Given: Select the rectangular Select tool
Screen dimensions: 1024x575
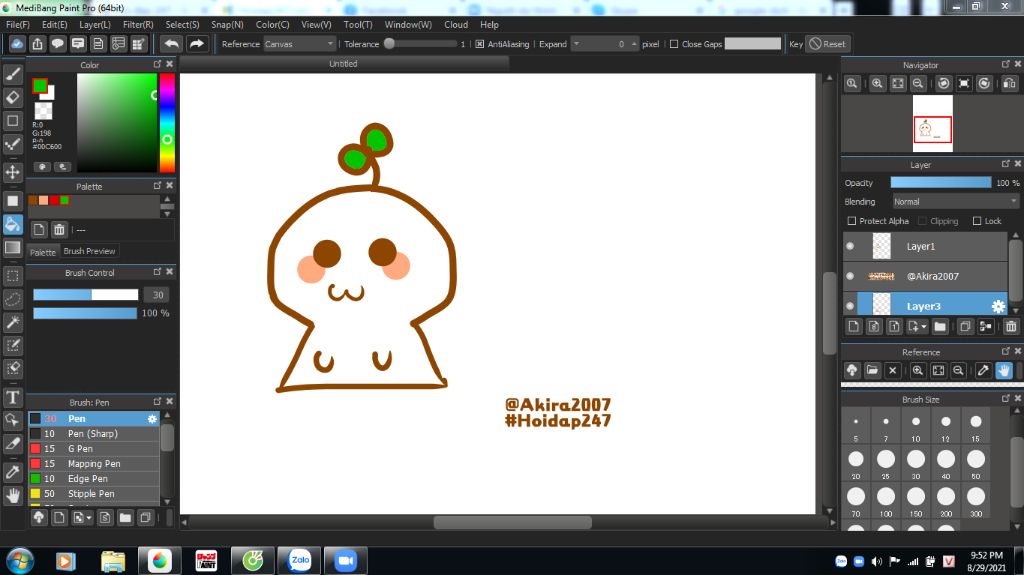Looking at the screenshot, I should 12,276.
